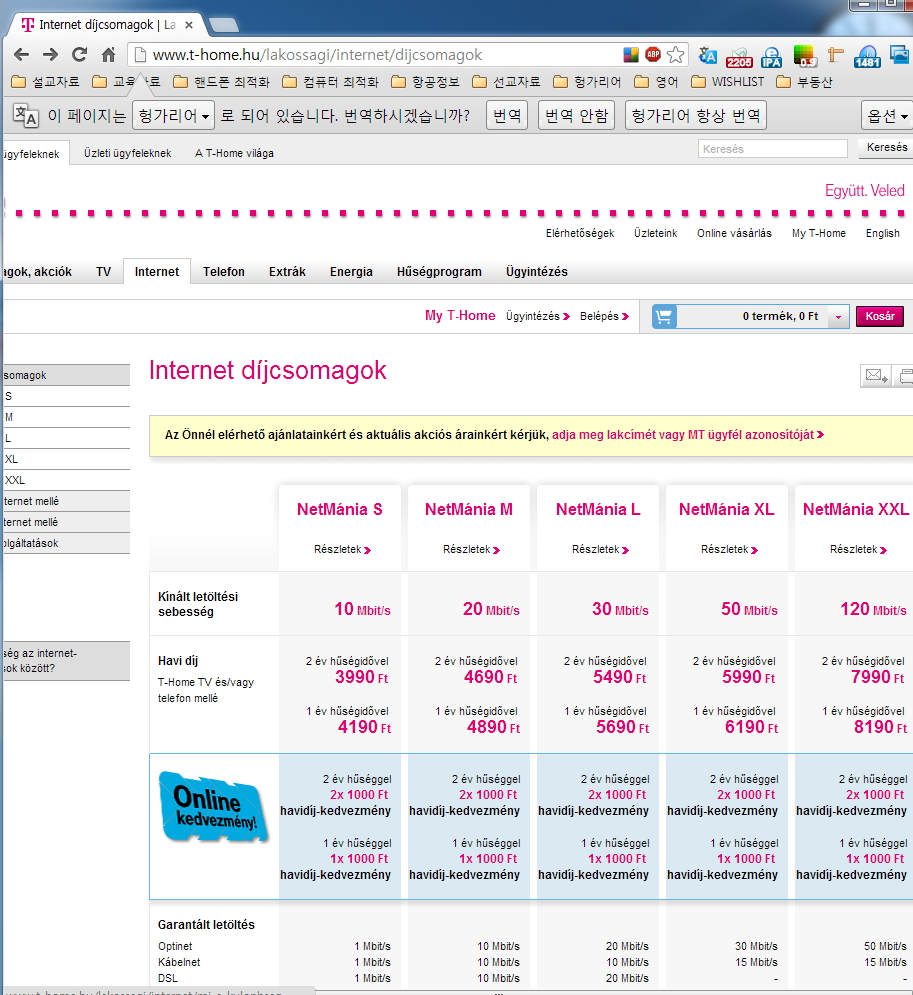
Task: Click the Online kedvezmény badge
Action: (x=213, y=808)
